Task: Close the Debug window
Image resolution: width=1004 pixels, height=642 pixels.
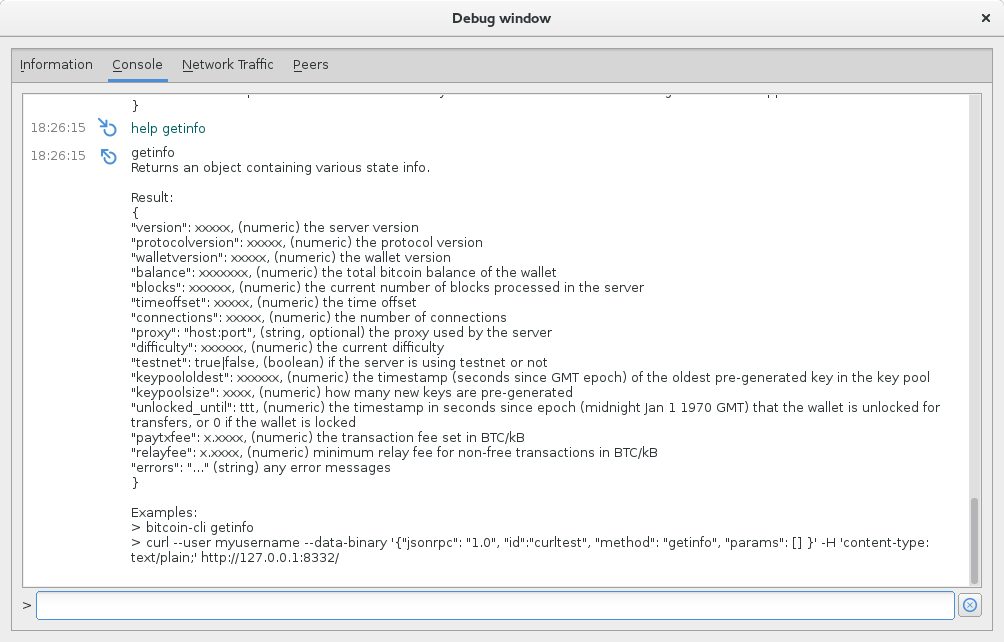Action: (985, 17)
